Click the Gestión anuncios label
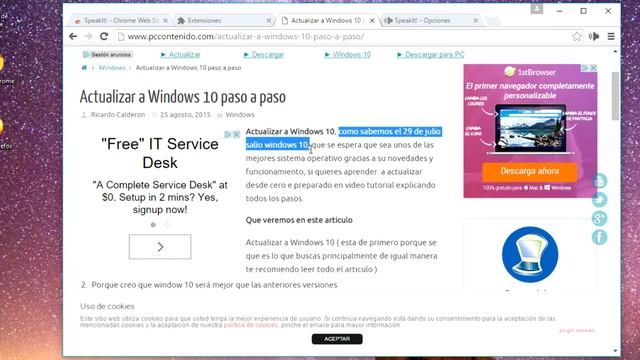 (x=107, y=54)
